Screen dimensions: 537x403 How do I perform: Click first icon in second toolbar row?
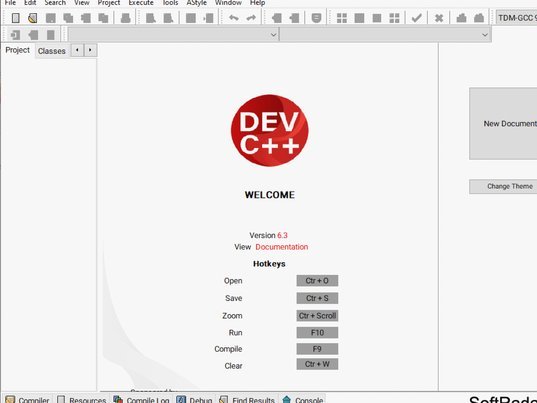(x=15, y=35)
